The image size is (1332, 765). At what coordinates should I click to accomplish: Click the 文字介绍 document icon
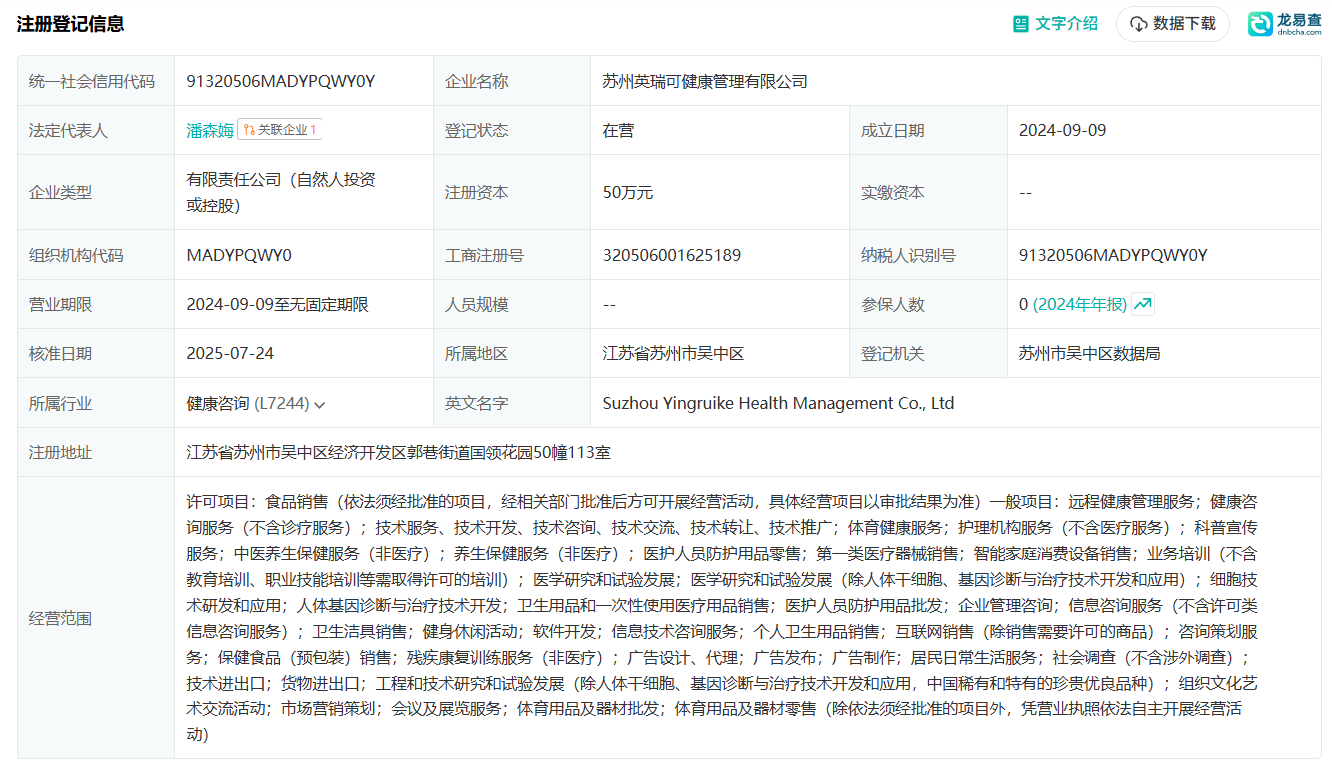1020,23
